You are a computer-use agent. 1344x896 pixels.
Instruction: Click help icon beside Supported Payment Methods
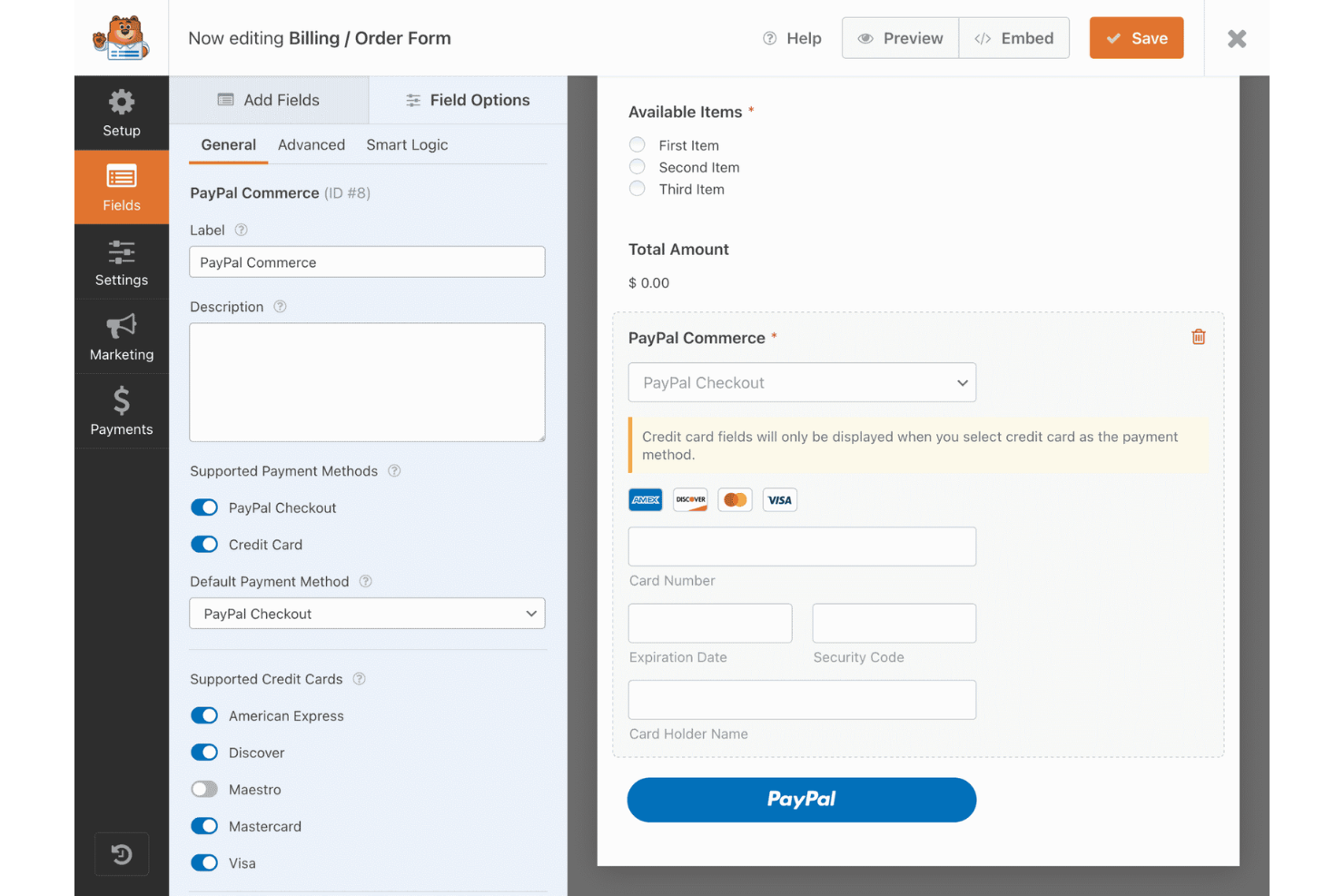click(x=394, y=471)
